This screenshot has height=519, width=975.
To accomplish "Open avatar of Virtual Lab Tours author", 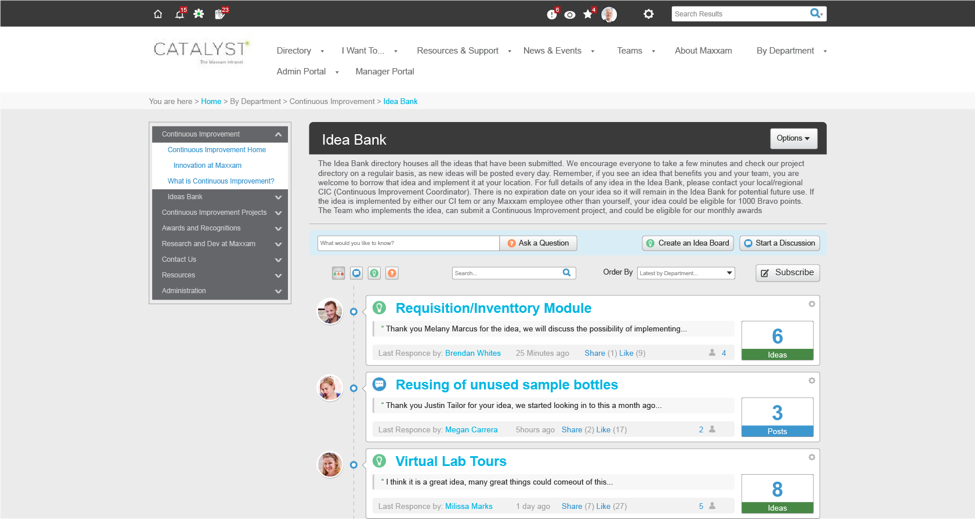I will click(x=330, y=464).
